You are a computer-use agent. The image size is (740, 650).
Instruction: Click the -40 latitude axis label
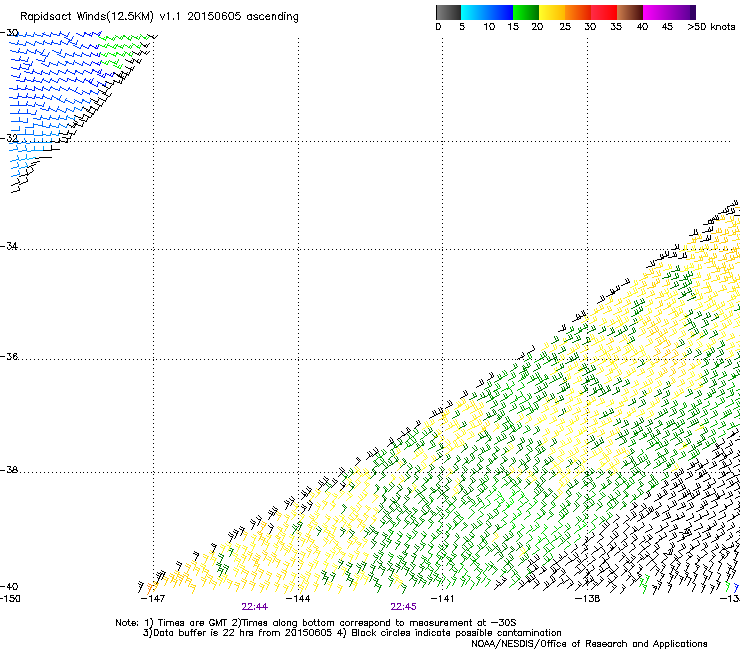pyautogui.click(x=9, y=587)
